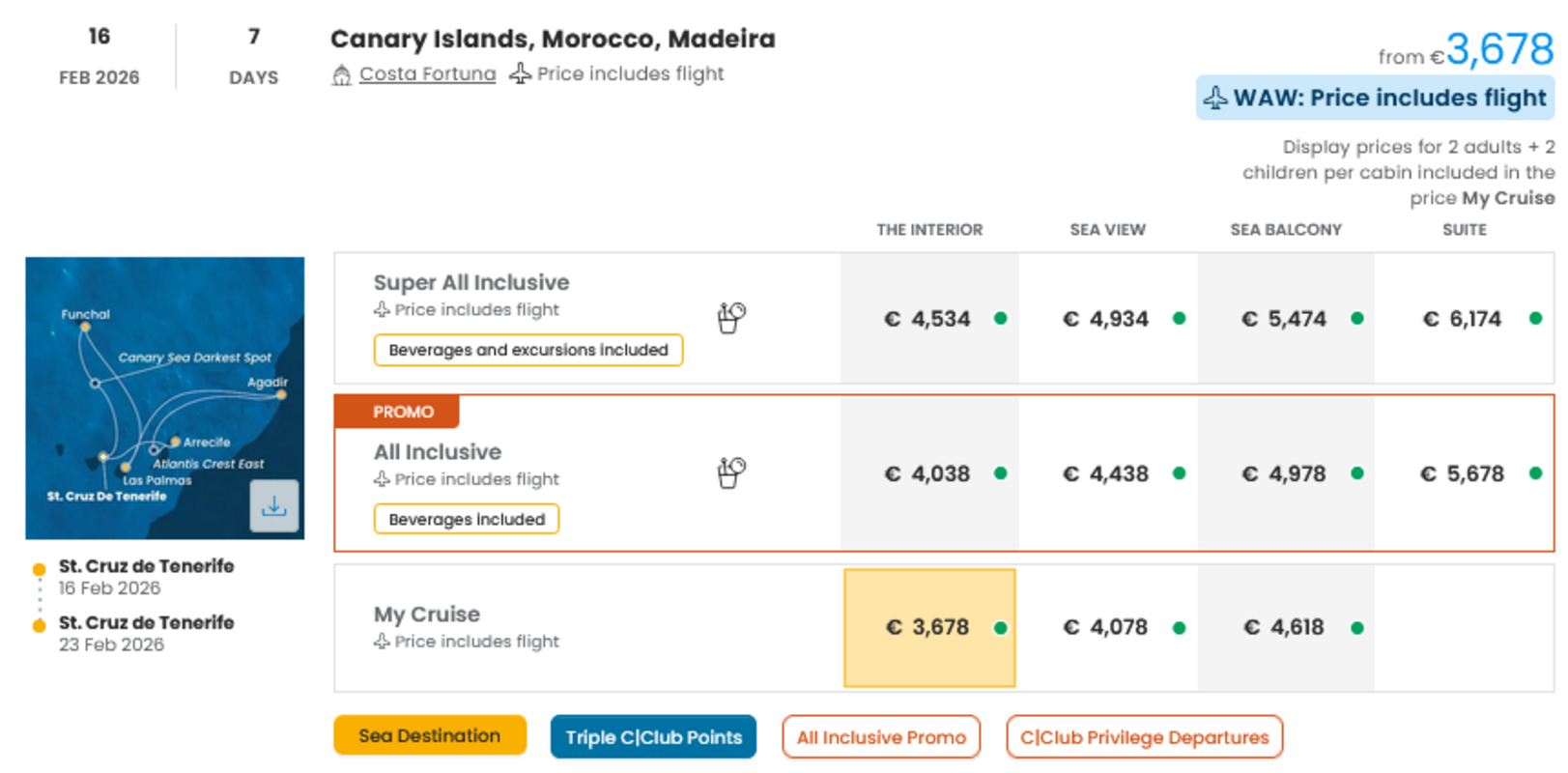Image resolution: width=1568 pixels, height=773 pixels.
Task: Click the airplane icon in WAW flight badge
Action: [1215, 98]
